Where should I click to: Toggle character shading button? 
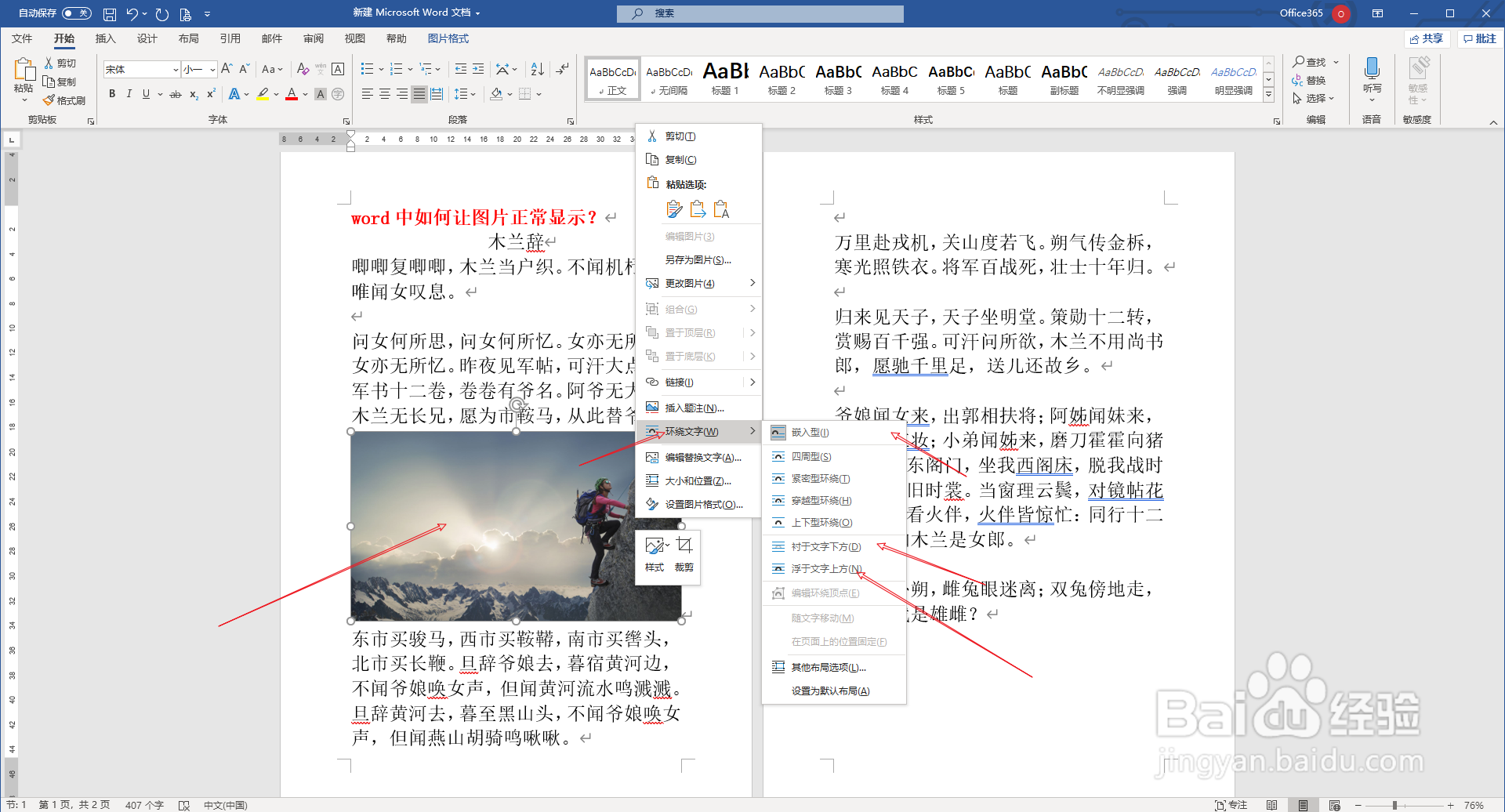tap(320, 94)
